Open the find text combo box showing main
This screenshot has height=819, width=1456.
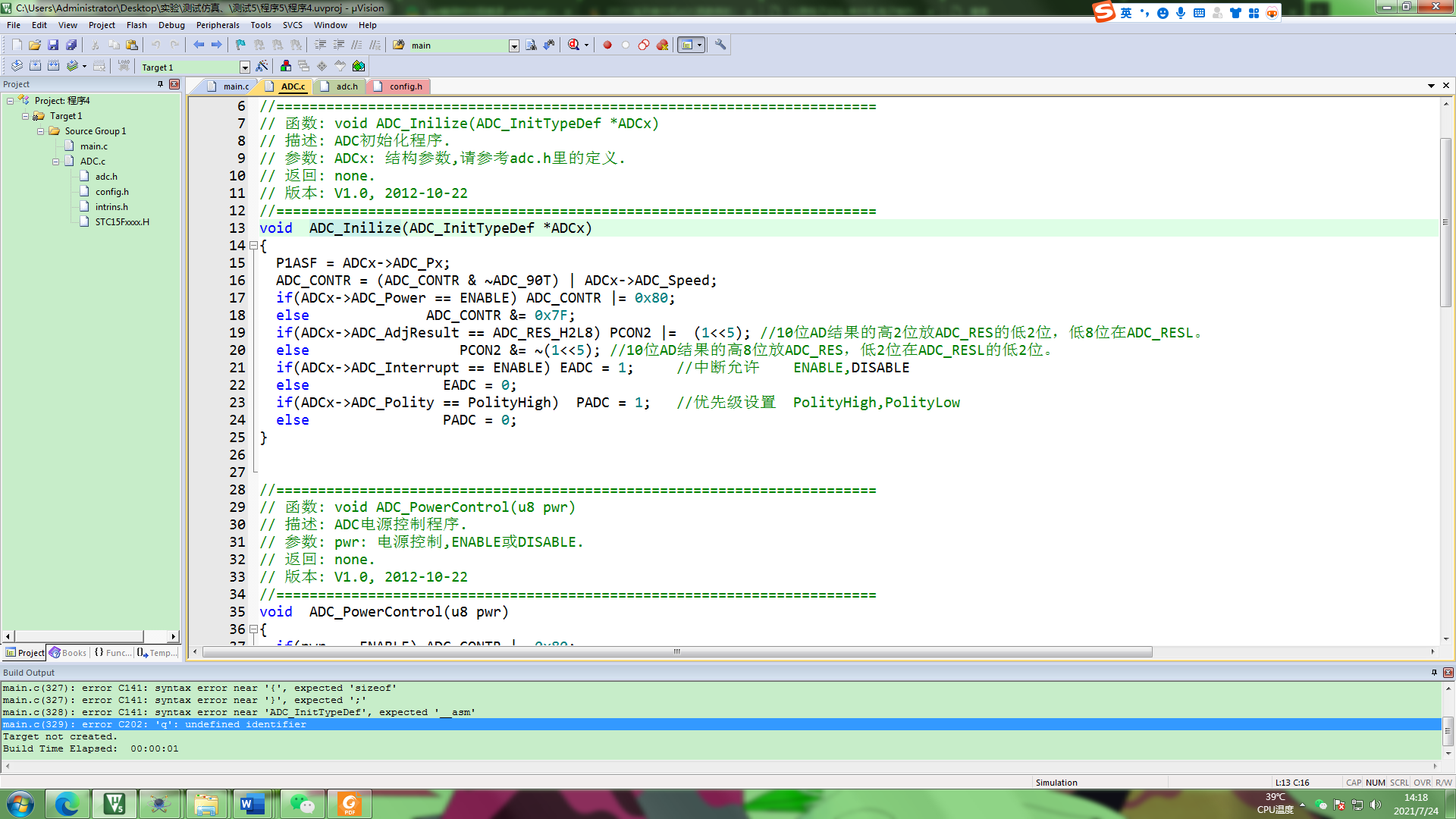click(463, 45)
